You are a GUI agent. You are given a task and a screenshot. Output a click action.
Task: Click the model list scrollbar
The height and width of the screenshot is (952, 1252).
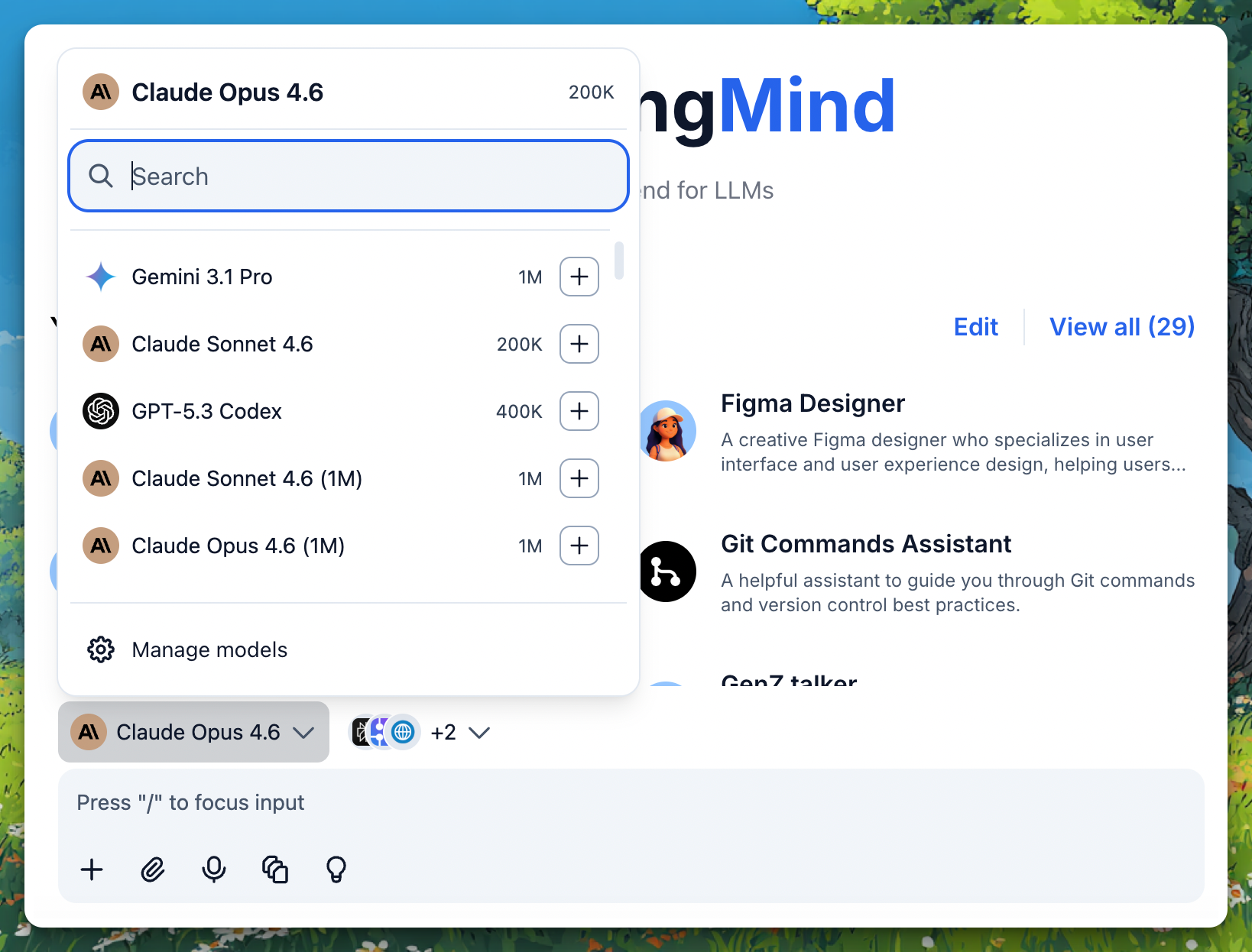pos(619,261)
